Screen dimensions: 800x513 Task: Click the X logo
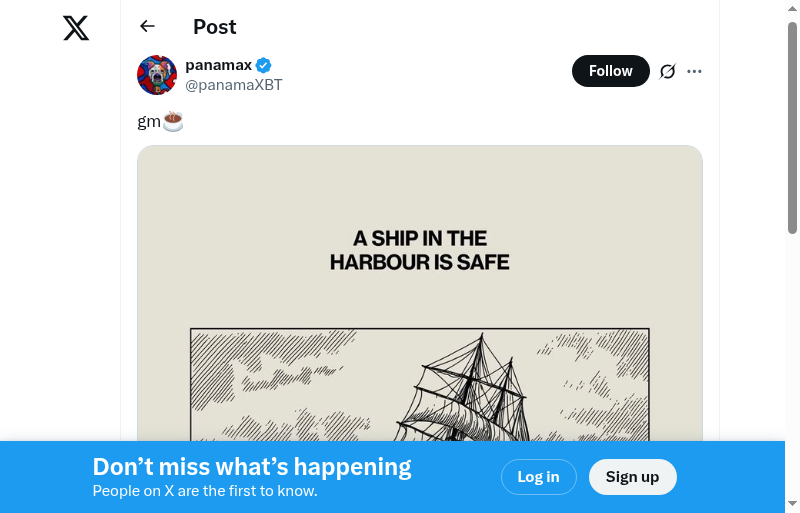tap(76, 28)
